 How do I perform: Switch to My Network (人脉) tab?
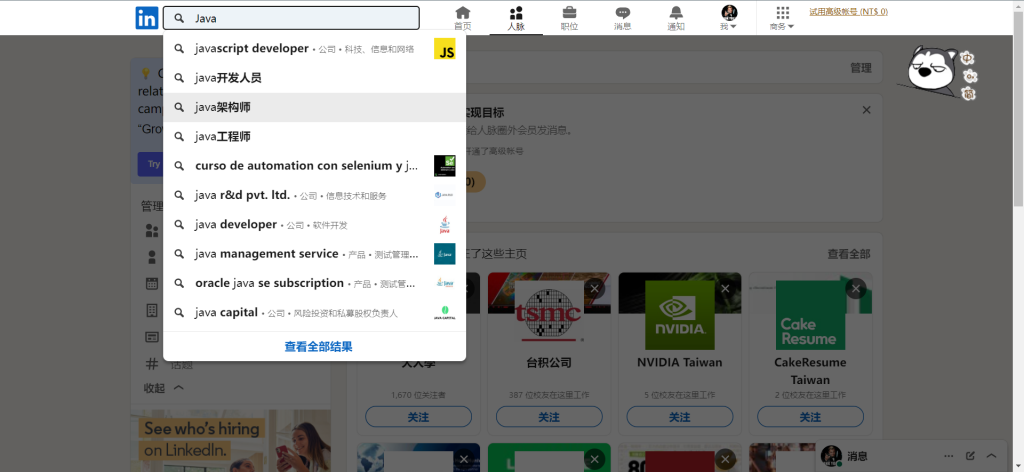click(516, 17)
